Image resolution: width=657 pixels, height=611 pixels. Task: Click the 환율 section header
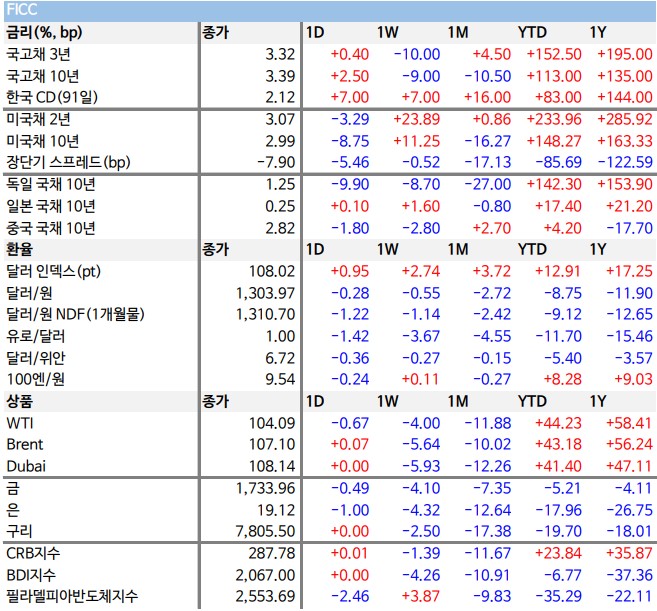19,249
